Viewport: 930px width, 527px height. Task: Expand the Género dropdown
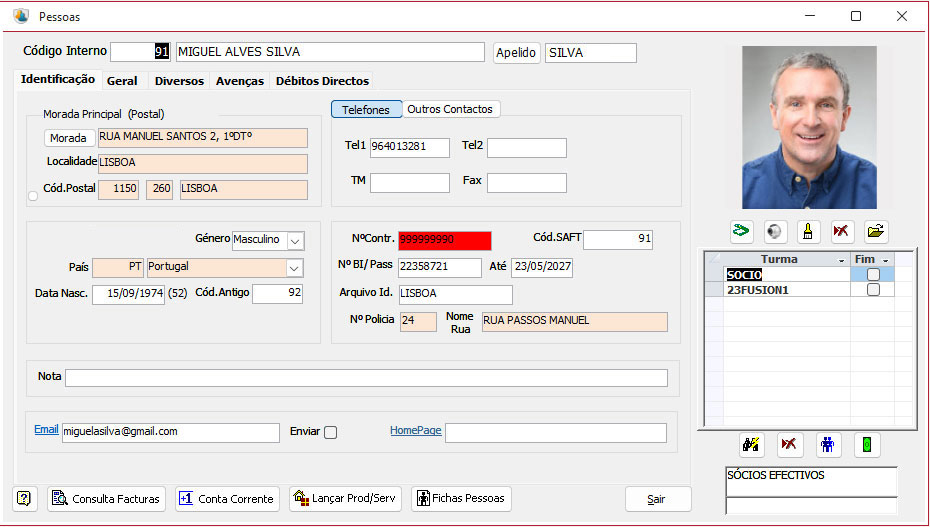(295, 241)
